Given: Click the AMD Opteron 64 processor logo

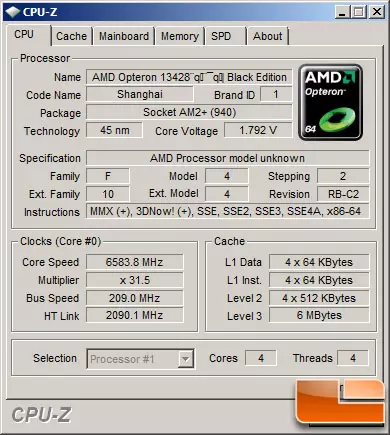Looking at the screenshot, I should coord(330,103).
